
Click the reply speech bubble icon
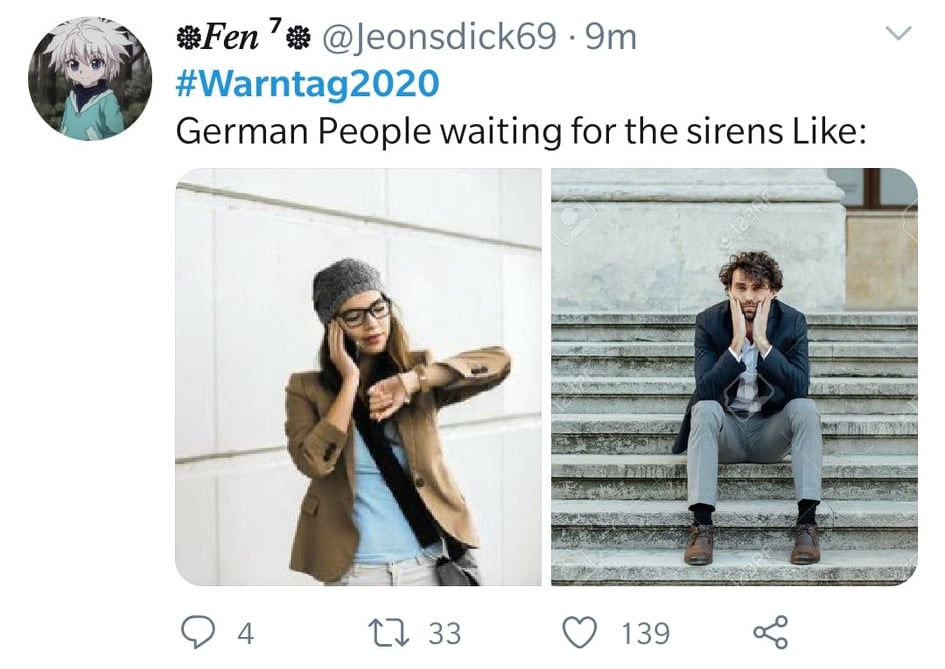click(196, 631)
